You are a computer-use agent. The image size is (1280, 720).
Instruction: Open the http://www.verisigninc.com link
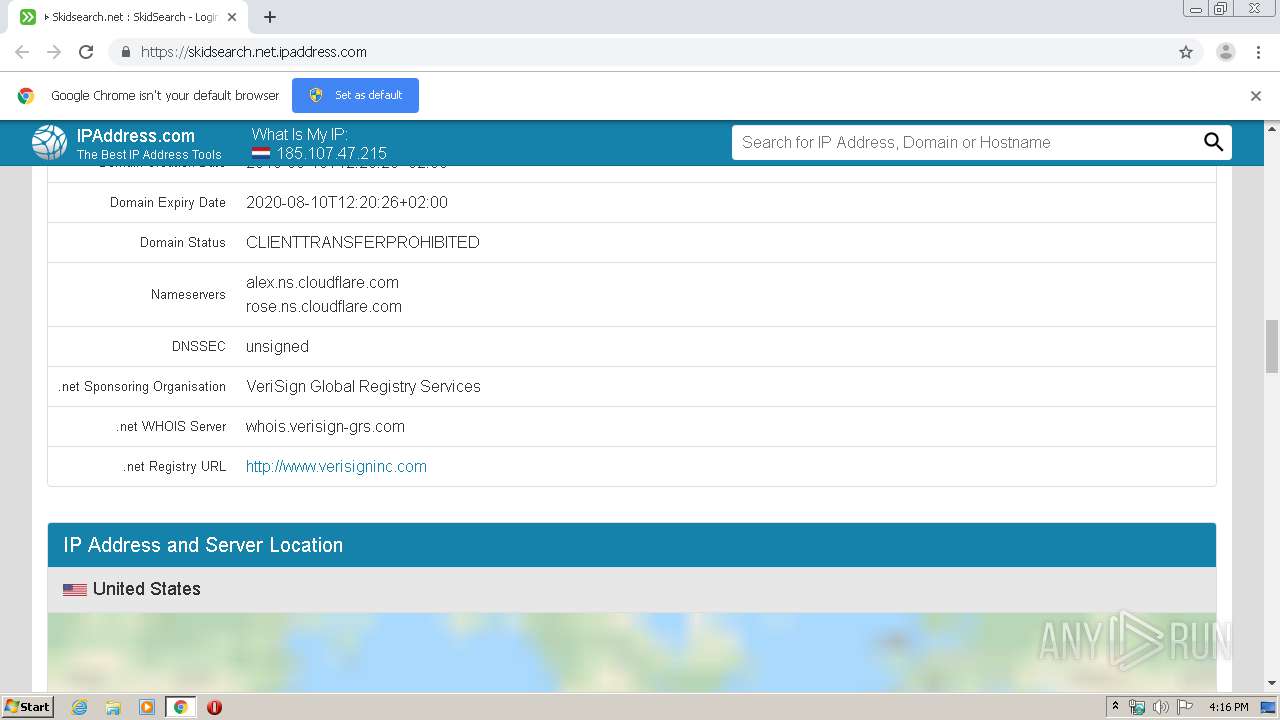[336, 466]
